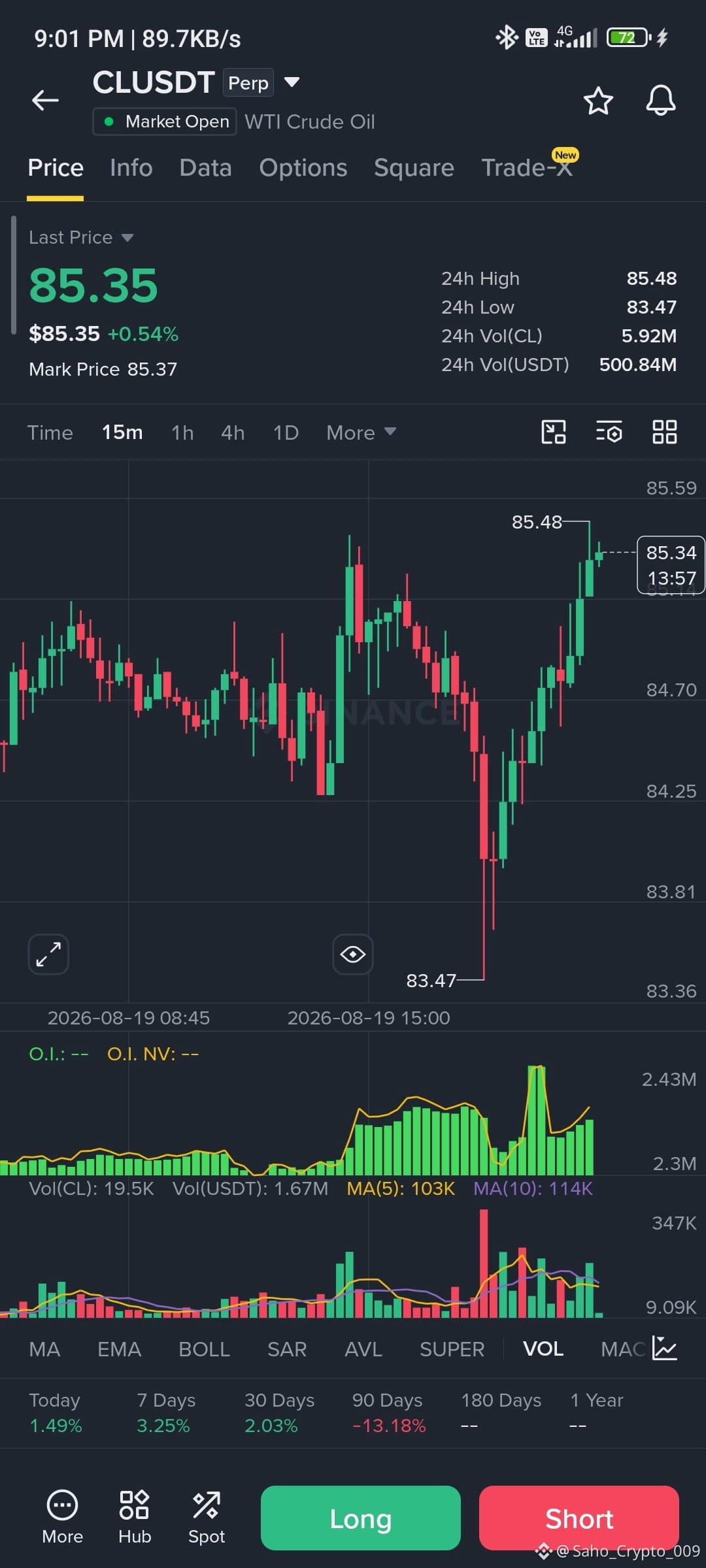Toggle chart visibility eye icon

tap(352, 954)
